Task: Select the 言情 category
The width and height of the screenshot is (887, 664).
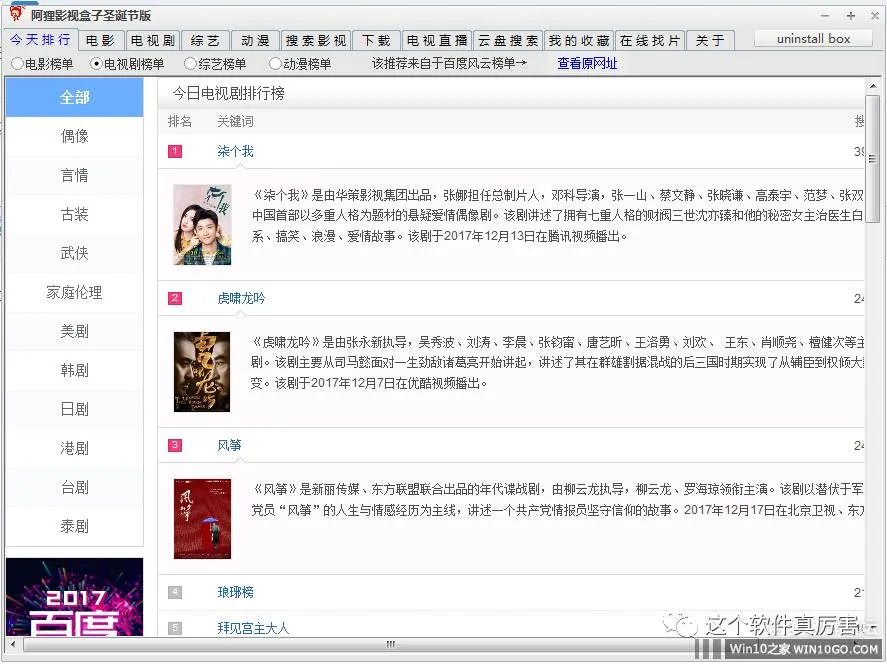Action: (75, 175)
